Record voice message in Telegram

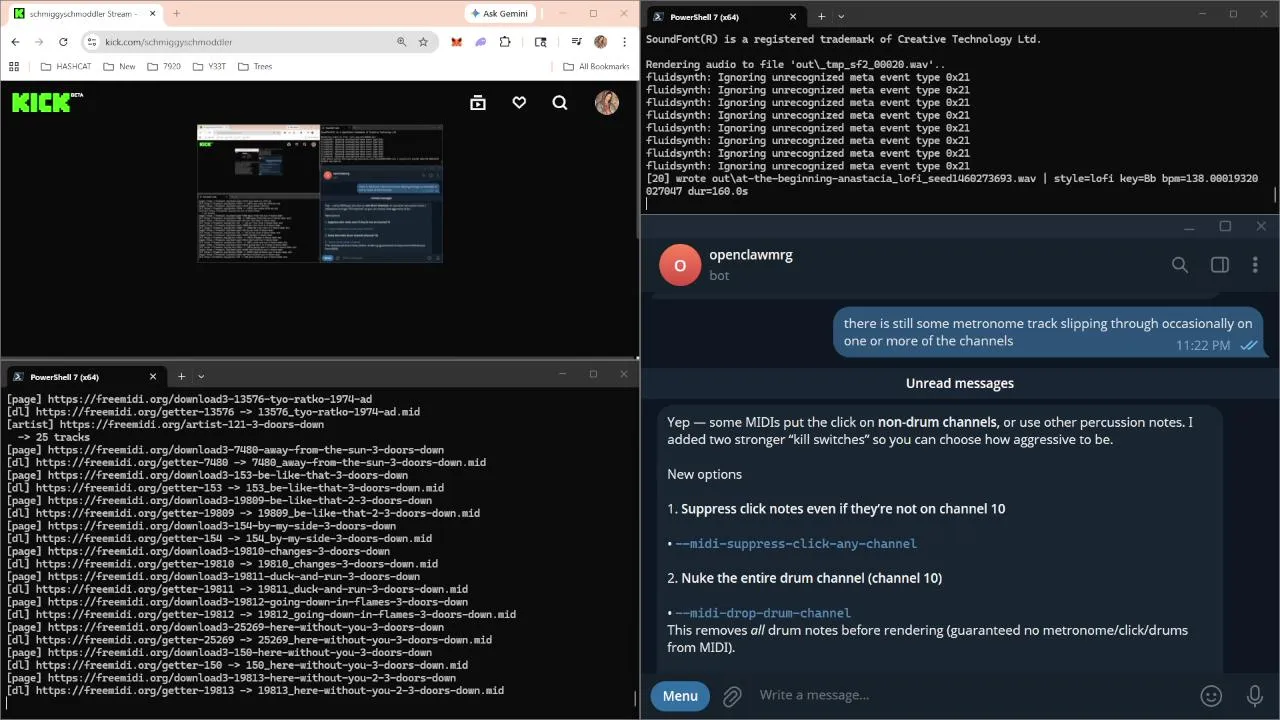1255,696
